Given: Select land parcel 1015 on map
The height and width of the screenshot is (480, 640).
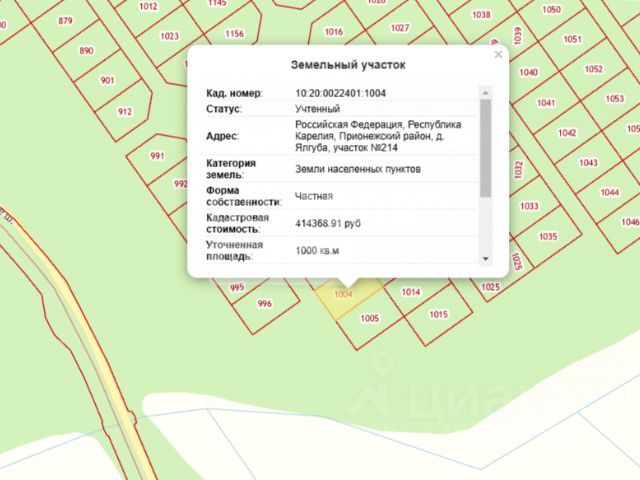Looking at the screenshot, I should click(x=438, y=314).
